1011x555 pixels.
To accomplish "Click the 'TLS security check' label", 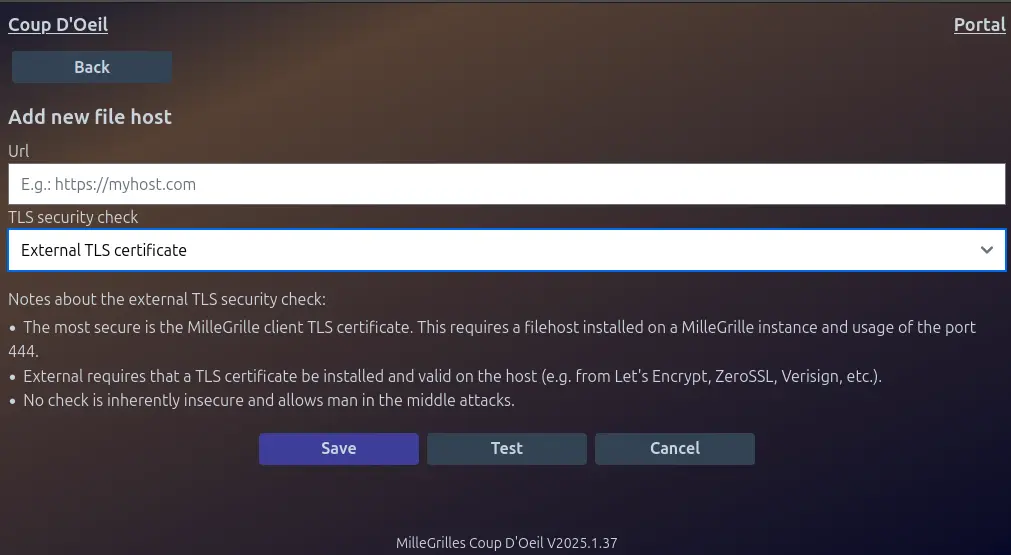I will point(73,217).
